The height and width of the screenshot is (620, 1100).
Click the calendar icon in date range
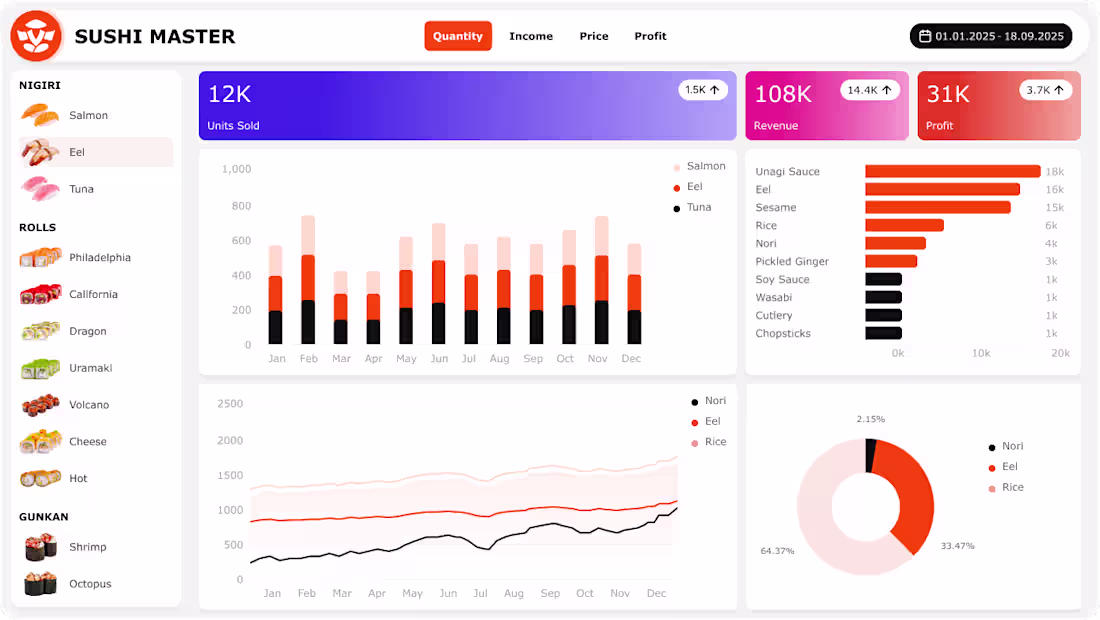pos(925,36)
